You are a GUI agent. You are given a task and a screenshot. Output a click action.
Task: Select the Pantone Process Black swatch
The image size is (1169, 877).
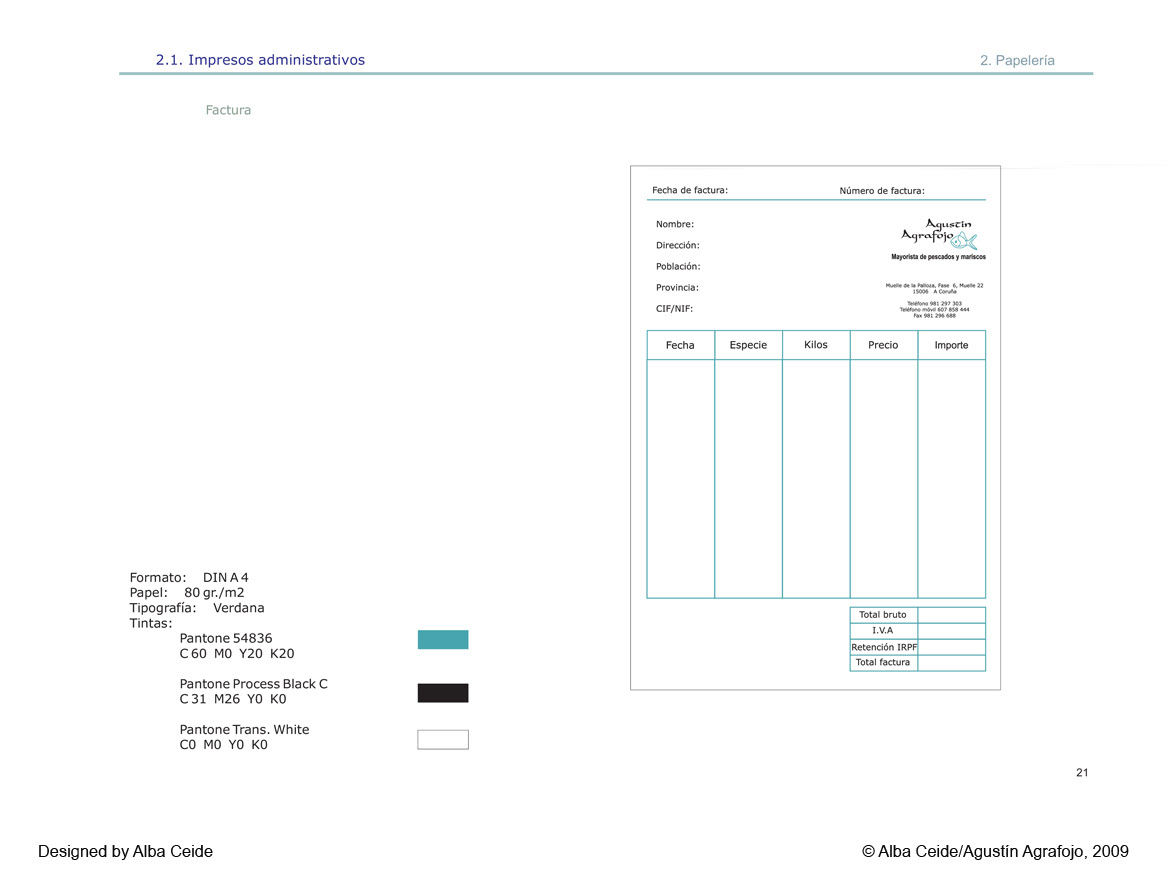click(x=443, y=693)
